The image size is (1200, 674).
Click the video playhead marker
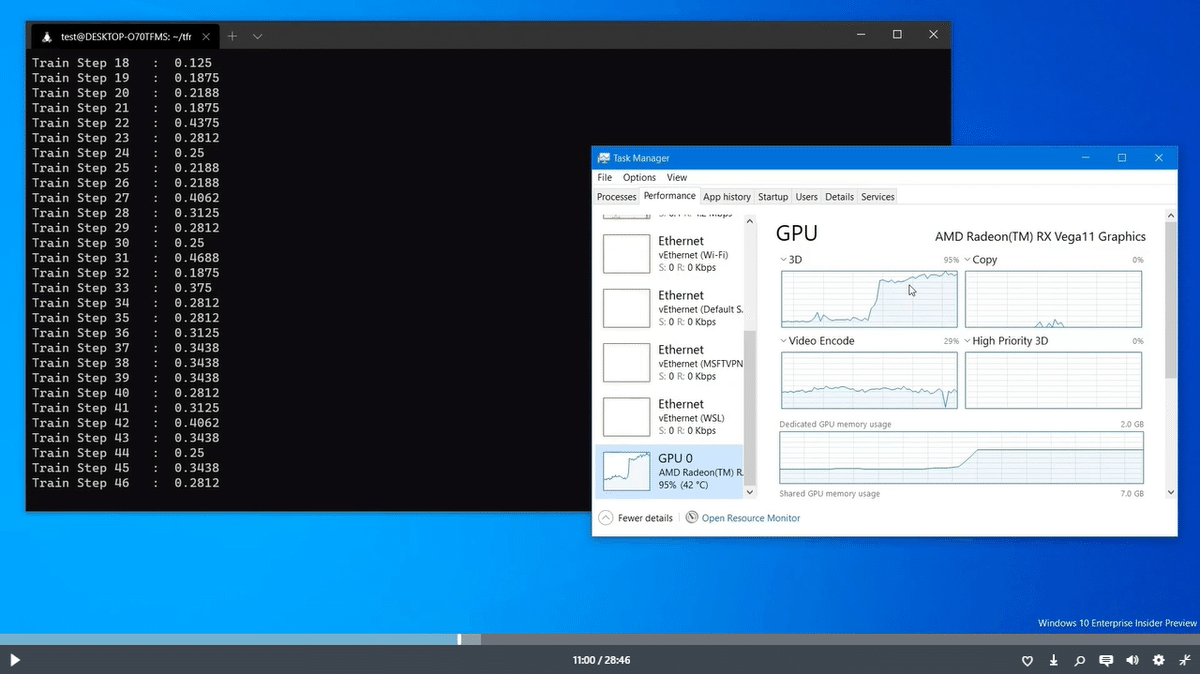pos(459,639)
